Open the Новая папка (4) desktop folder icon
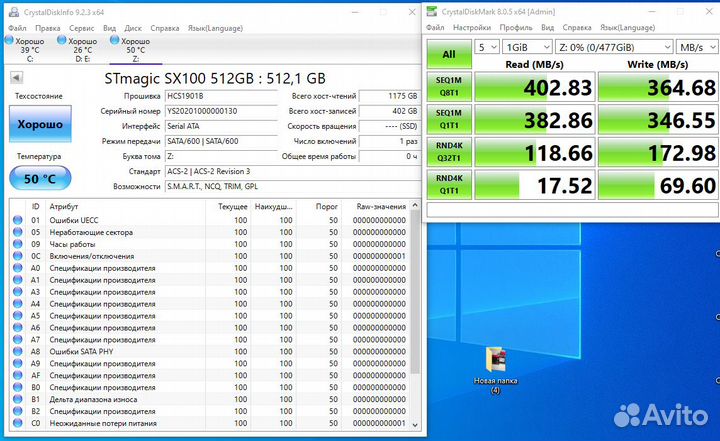Image resolution: width=720 pixels, height=441 pixels. tap(496, 360)
